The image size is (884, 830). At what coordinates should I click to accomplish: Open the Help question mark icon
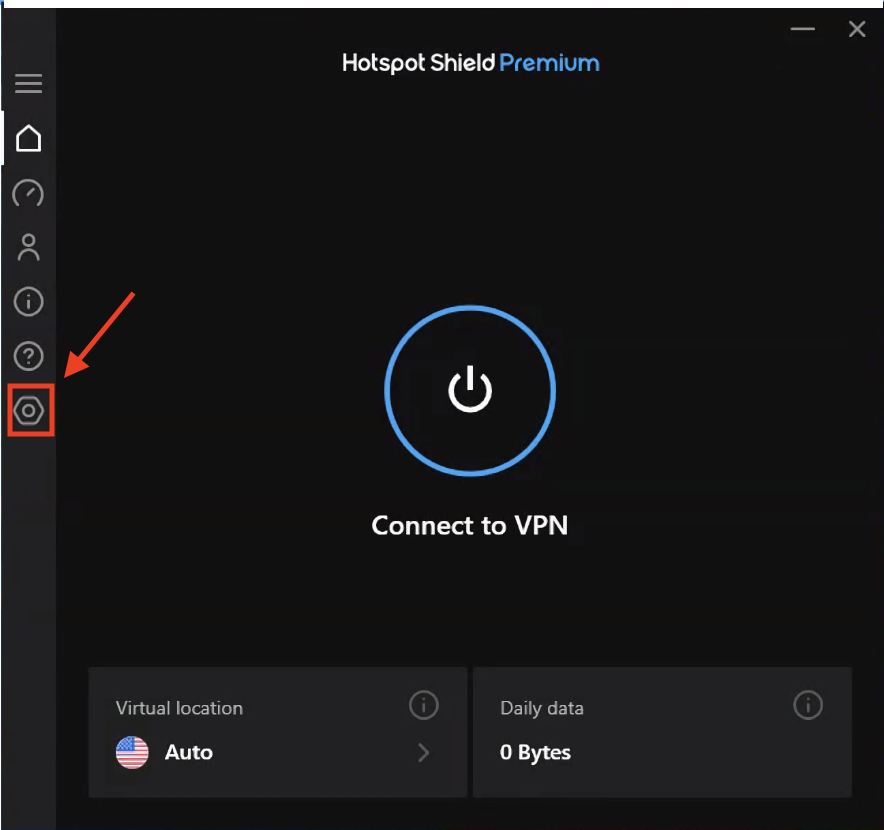(x=28, y=356)
